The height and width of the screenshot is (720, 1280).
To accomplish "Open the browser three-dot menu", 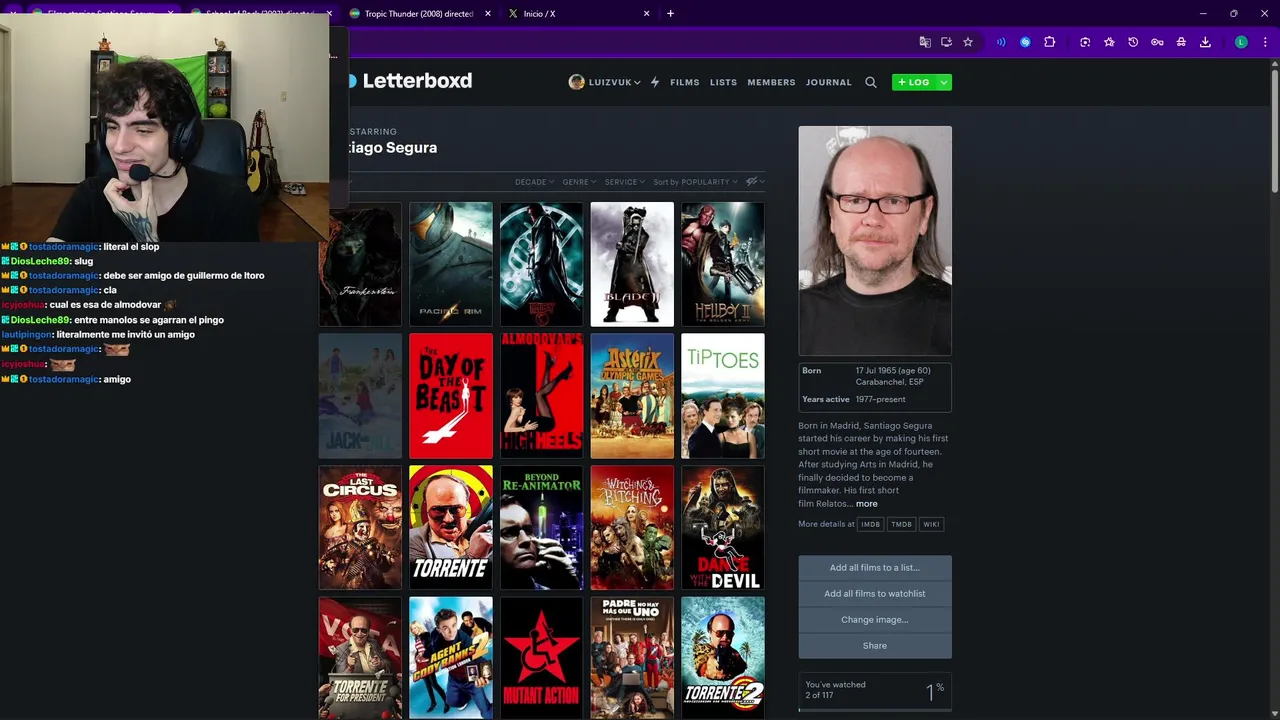I will coord(1265,42).
